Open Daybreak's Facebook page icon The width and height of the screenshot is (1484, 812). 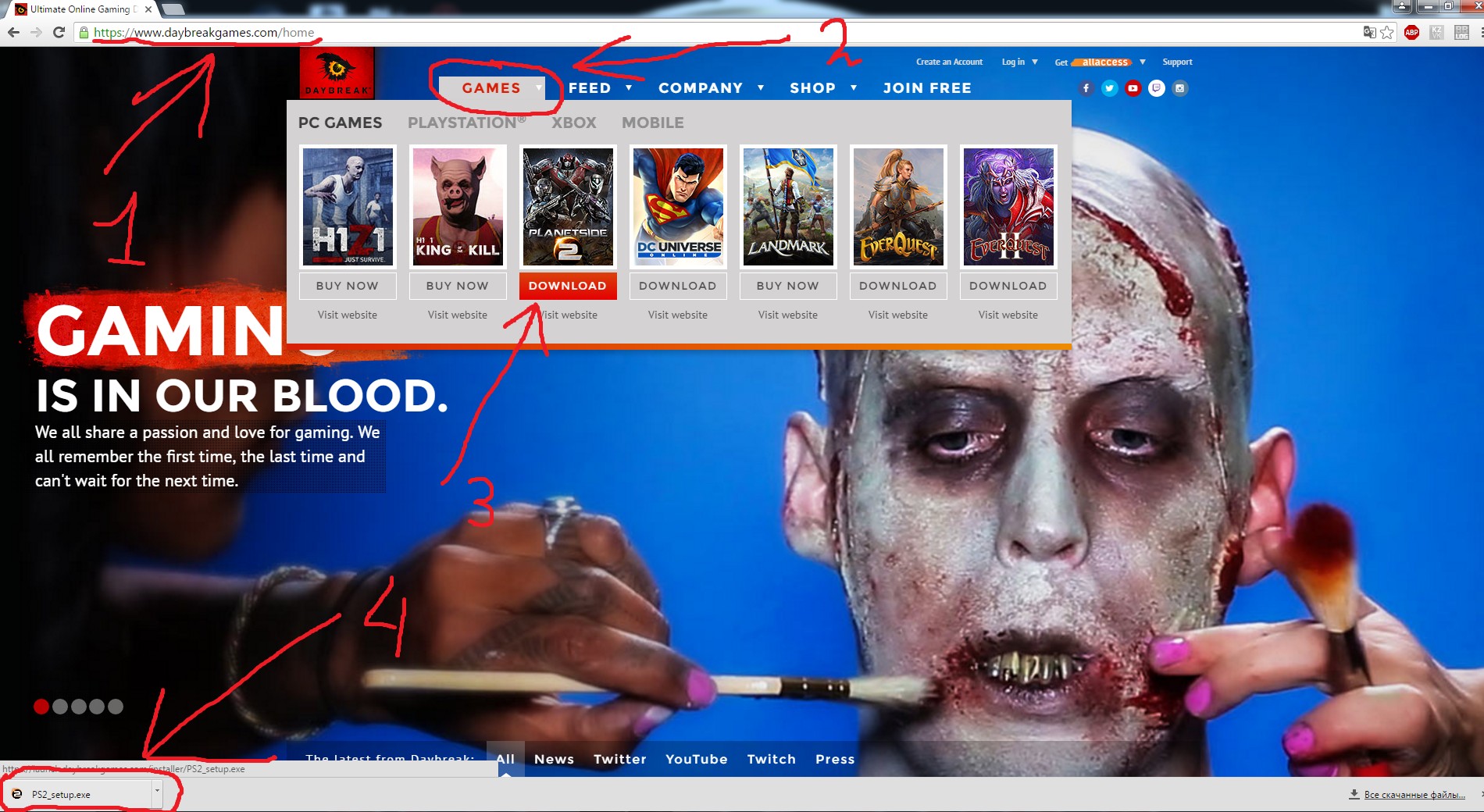1086,88
